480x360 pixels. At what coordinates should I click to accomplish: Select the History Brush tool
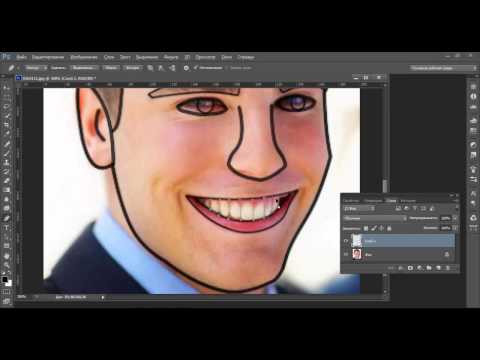(x=6, y=172)
